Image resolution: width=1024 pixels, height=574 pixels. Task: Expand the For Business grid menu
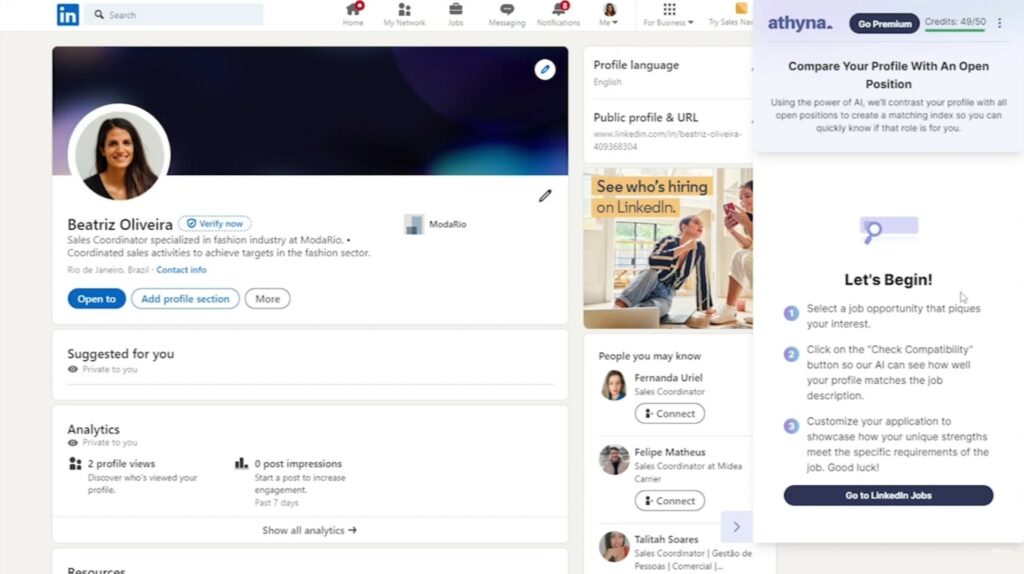pos(669,14)
